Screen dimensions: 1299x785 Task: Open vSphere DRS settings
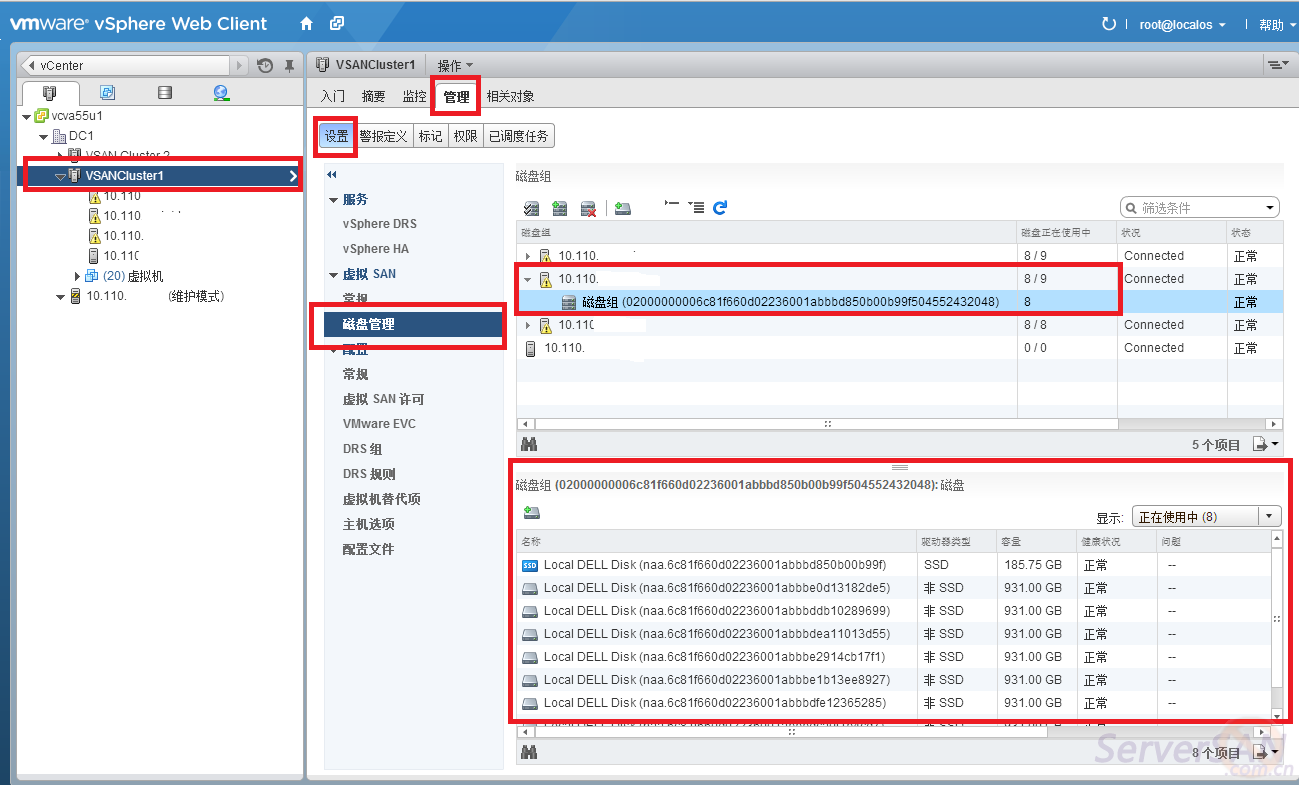point(380,224)
